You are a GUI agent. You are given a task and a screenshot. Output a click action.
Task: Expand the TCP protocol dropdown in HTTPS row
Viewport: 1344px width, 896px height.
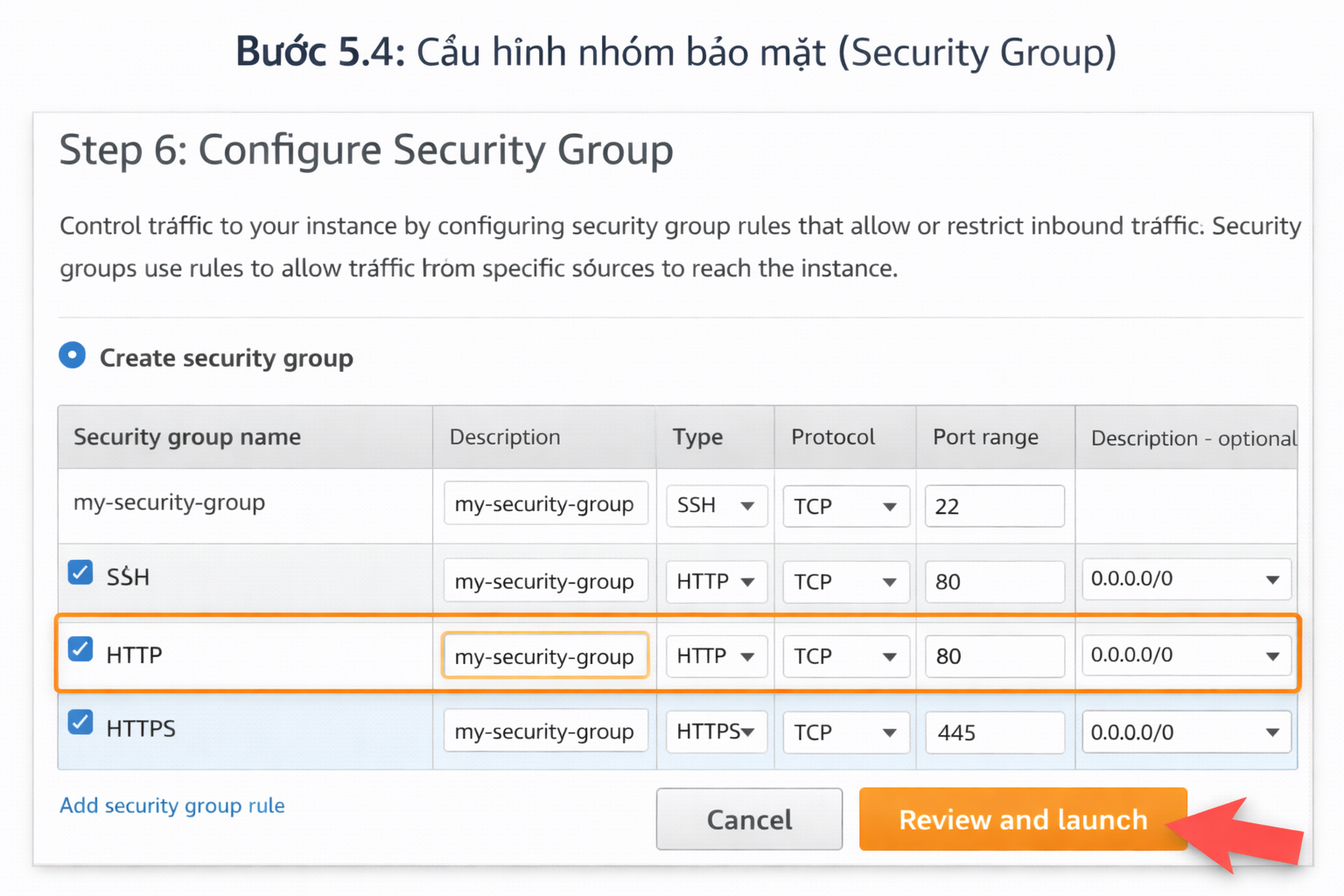(845, 732)
